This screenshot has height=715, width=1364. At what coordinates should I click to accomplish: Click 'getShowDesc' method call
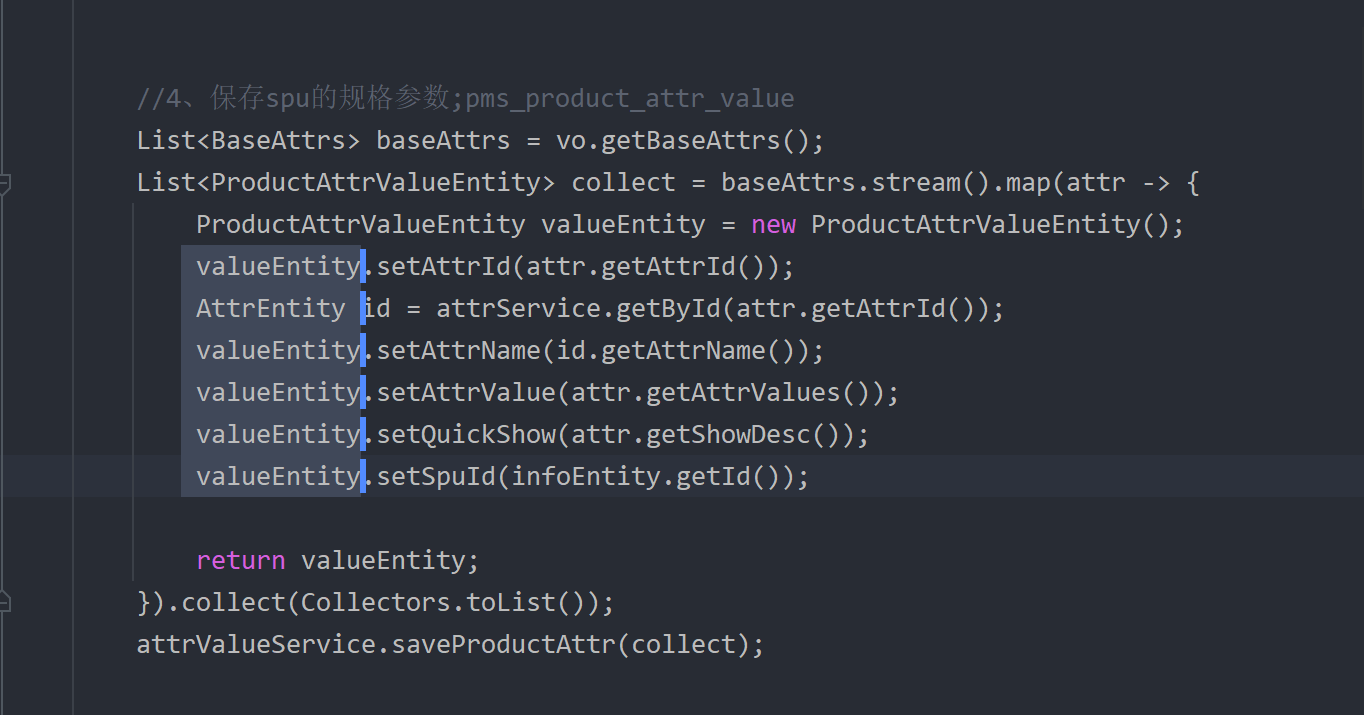point(728,434)
